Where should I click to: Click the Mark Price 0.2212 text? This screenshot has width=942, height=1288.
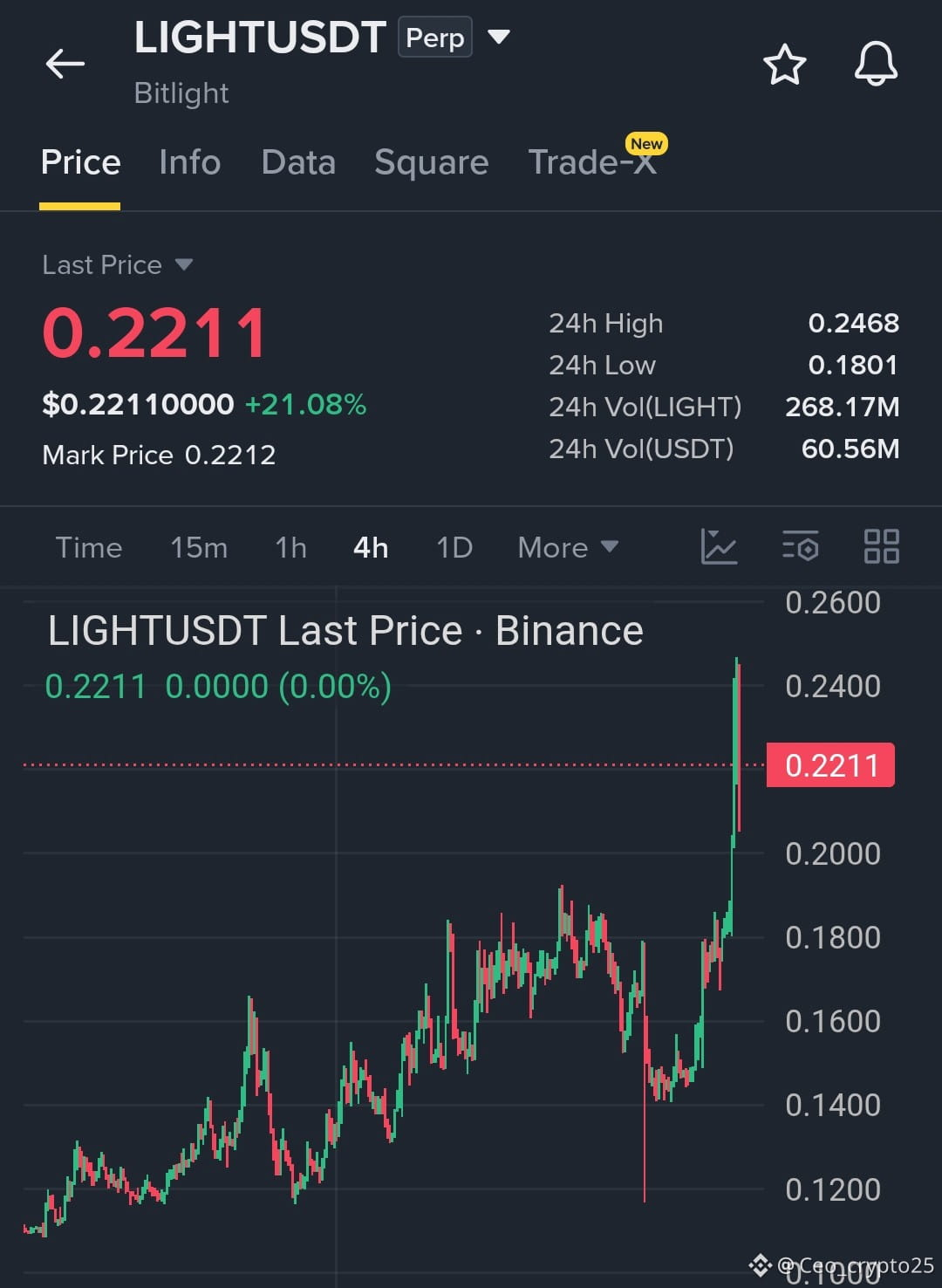(x=159, y=455)
